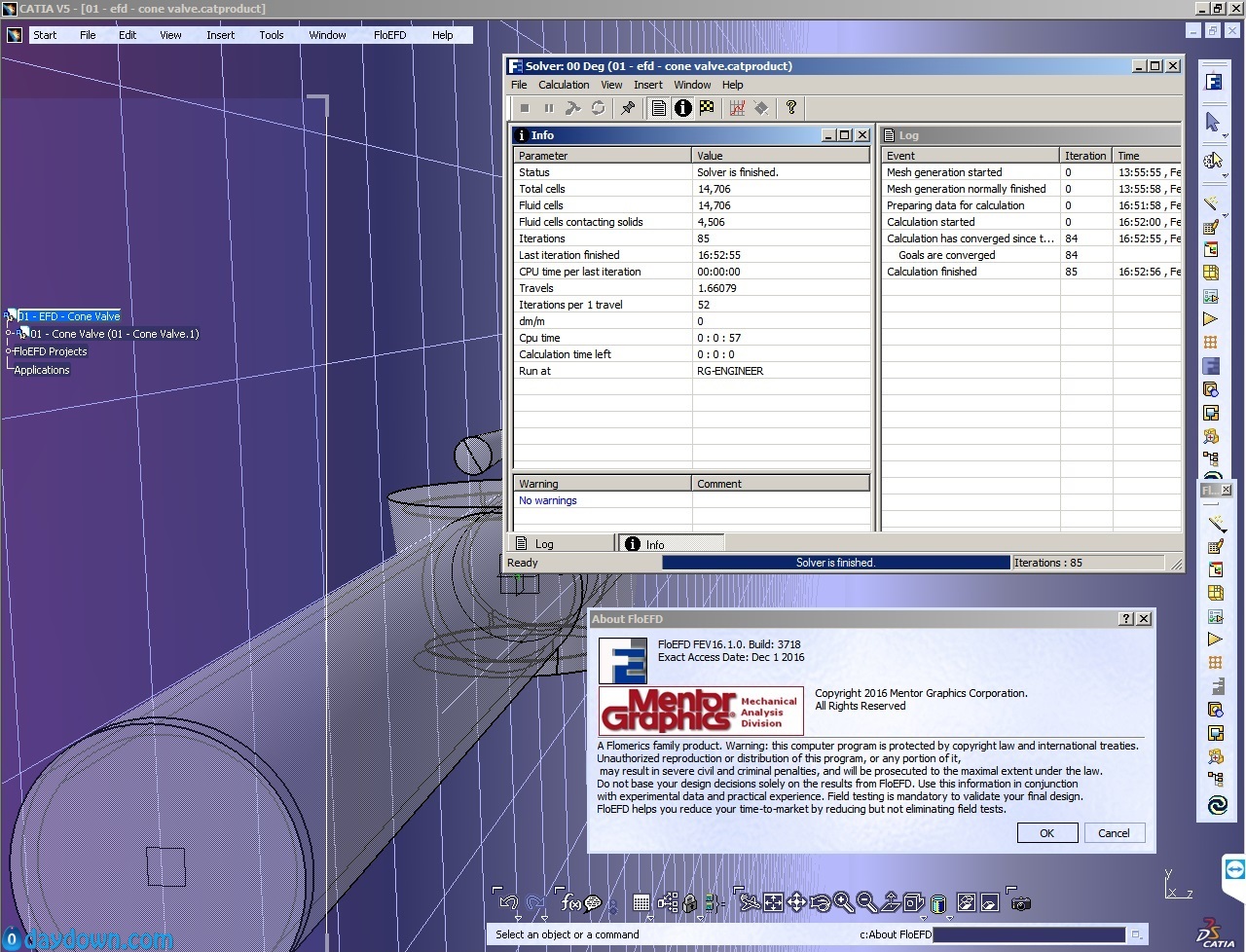Click the Total cells value 14,706
The width and height of the screenshot is (1246, 952).
[715, 189]
